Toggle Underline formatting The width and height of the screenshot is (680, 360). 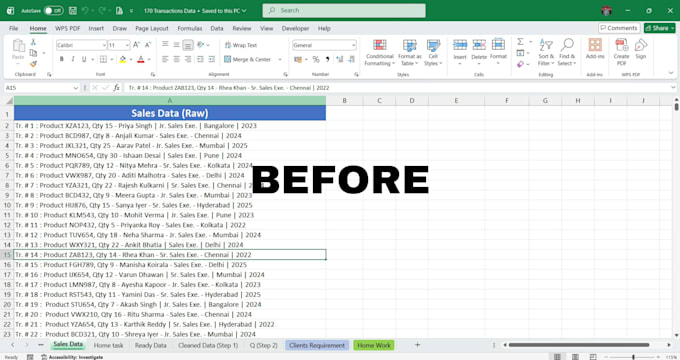click(84, 59)
